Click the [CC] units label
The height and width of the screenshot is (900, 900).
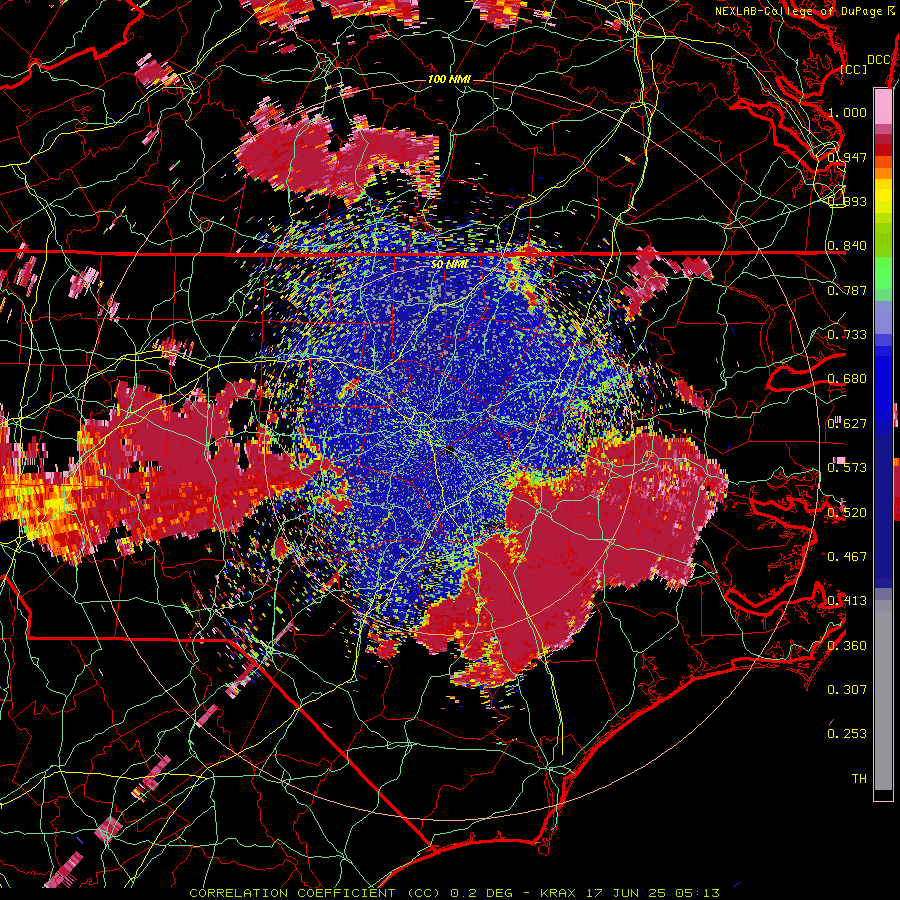pos(854,69)
